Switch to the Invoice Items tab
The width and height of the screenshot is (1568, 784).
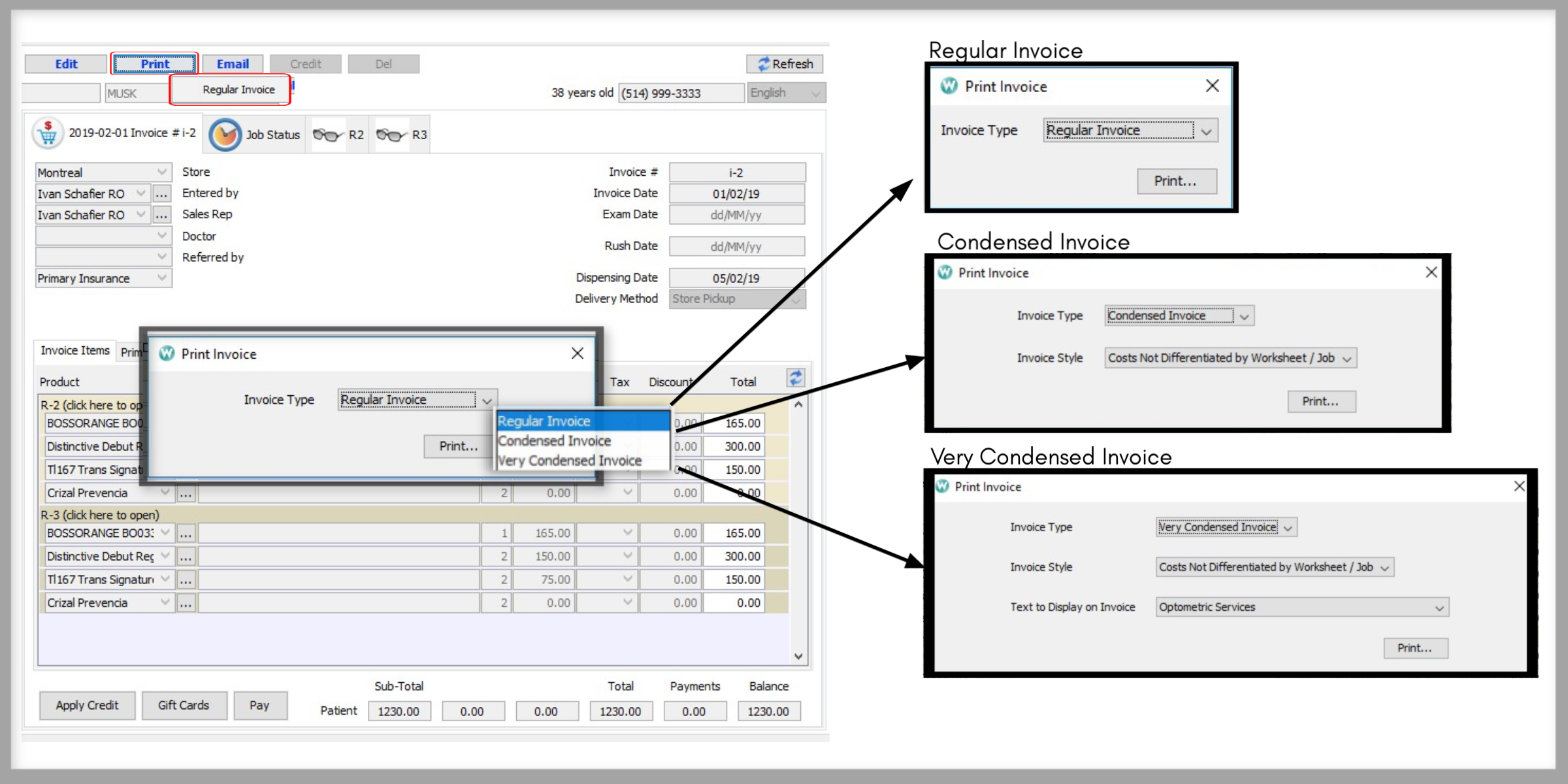[x=75, y=351]
